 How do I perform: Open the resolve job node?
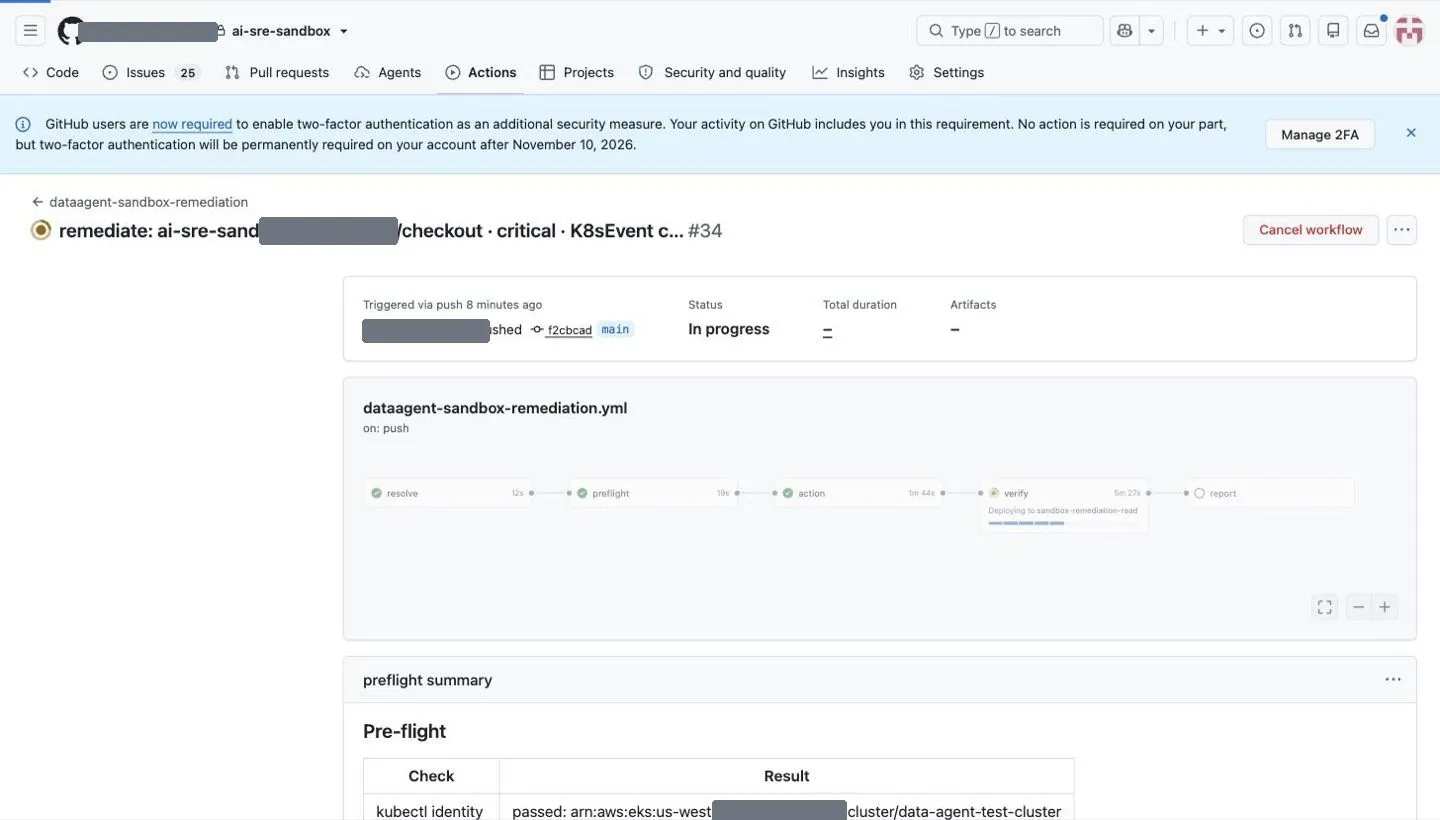point(447,493)
